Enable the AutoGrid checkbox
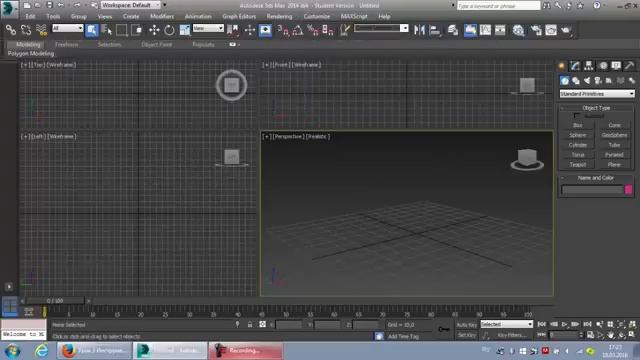The height and width of the screenshot is (360, 640). click(x=577, y=116)
